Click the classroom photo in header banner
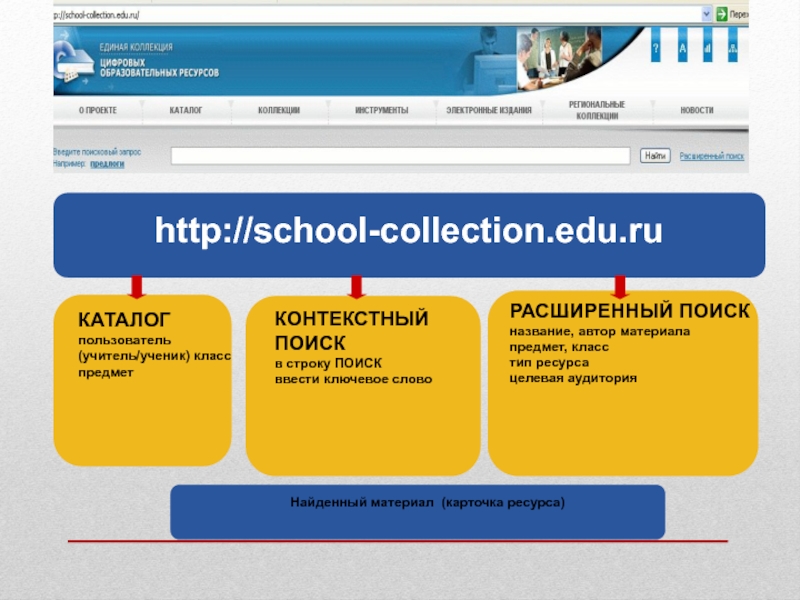Screen dimensions: 800x600 (559, 58)
